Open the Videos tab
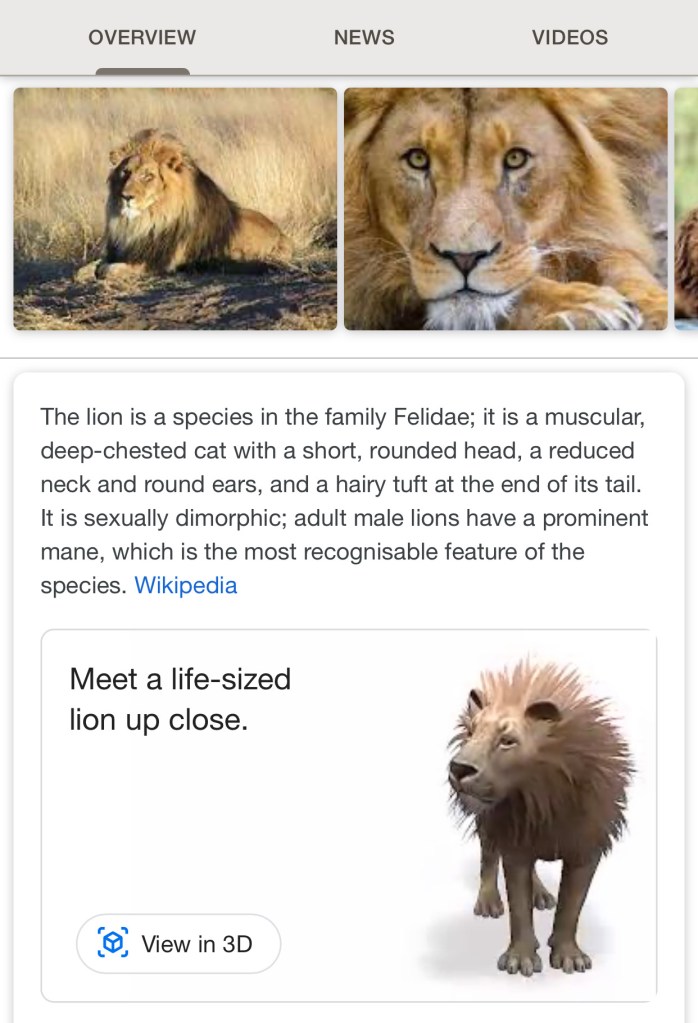Screen dimensions: 698x1023 click(570, 38)
